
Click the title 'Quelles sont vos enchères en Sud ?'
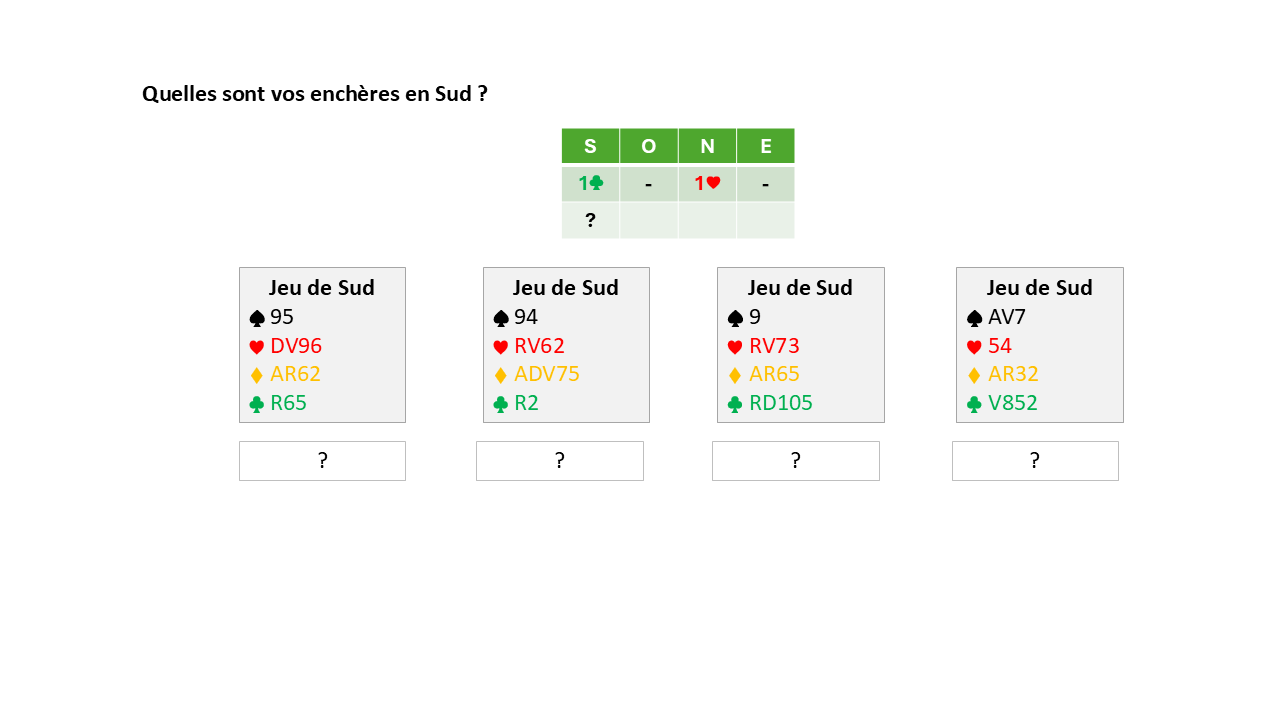coord(315,94)
